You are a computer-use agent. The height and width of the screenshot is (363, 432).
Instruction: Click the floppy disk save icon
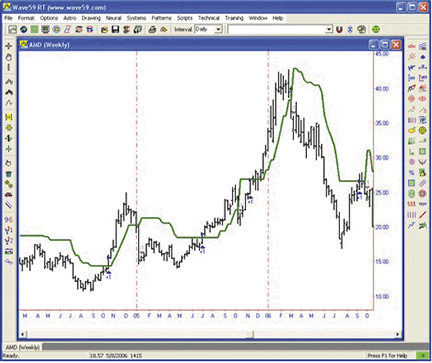click(115, 30)
